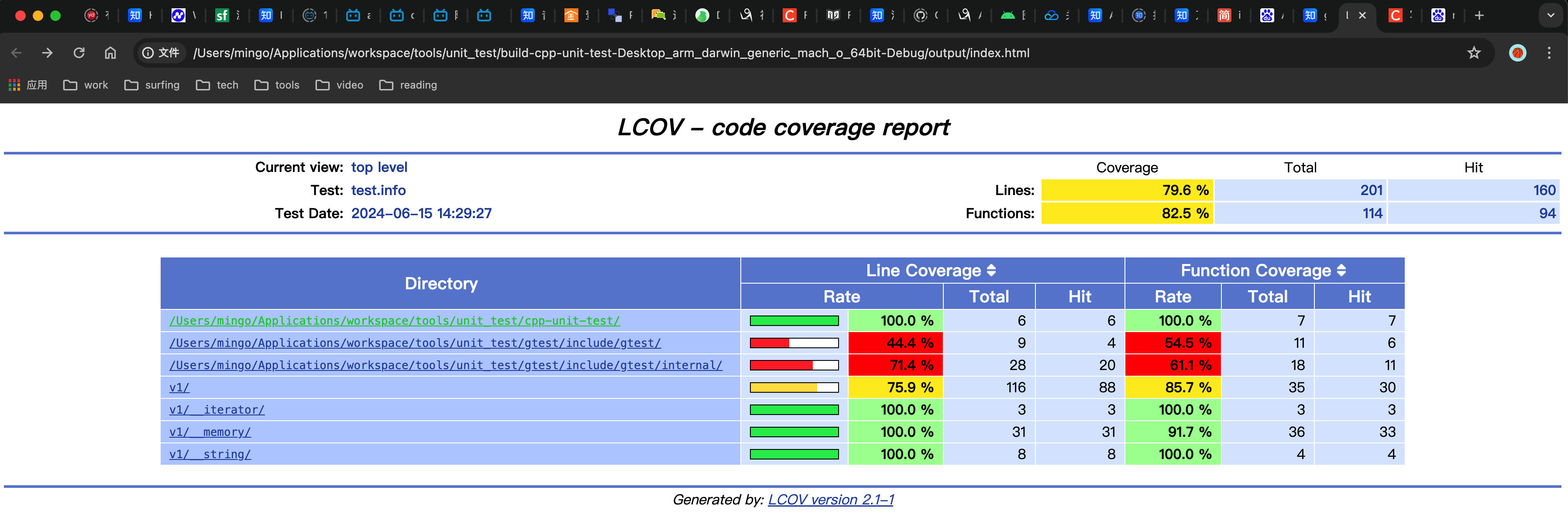This screenshot has height=528, width=1568.
Task: Open the tech bookmarks folder
Action: [217, 85]
